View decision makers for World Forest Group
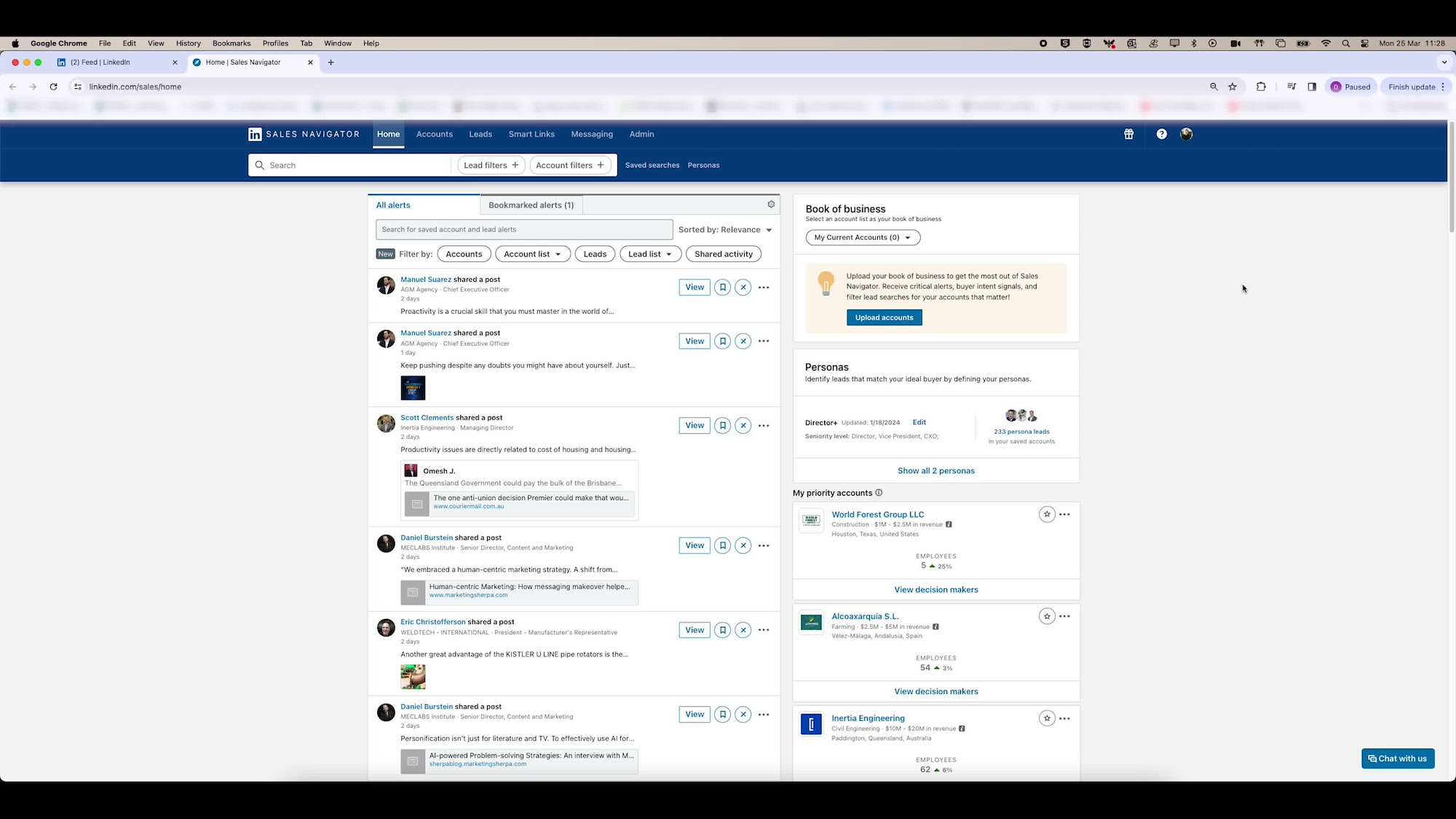1456x819 pixels. (x=936, y=590)
